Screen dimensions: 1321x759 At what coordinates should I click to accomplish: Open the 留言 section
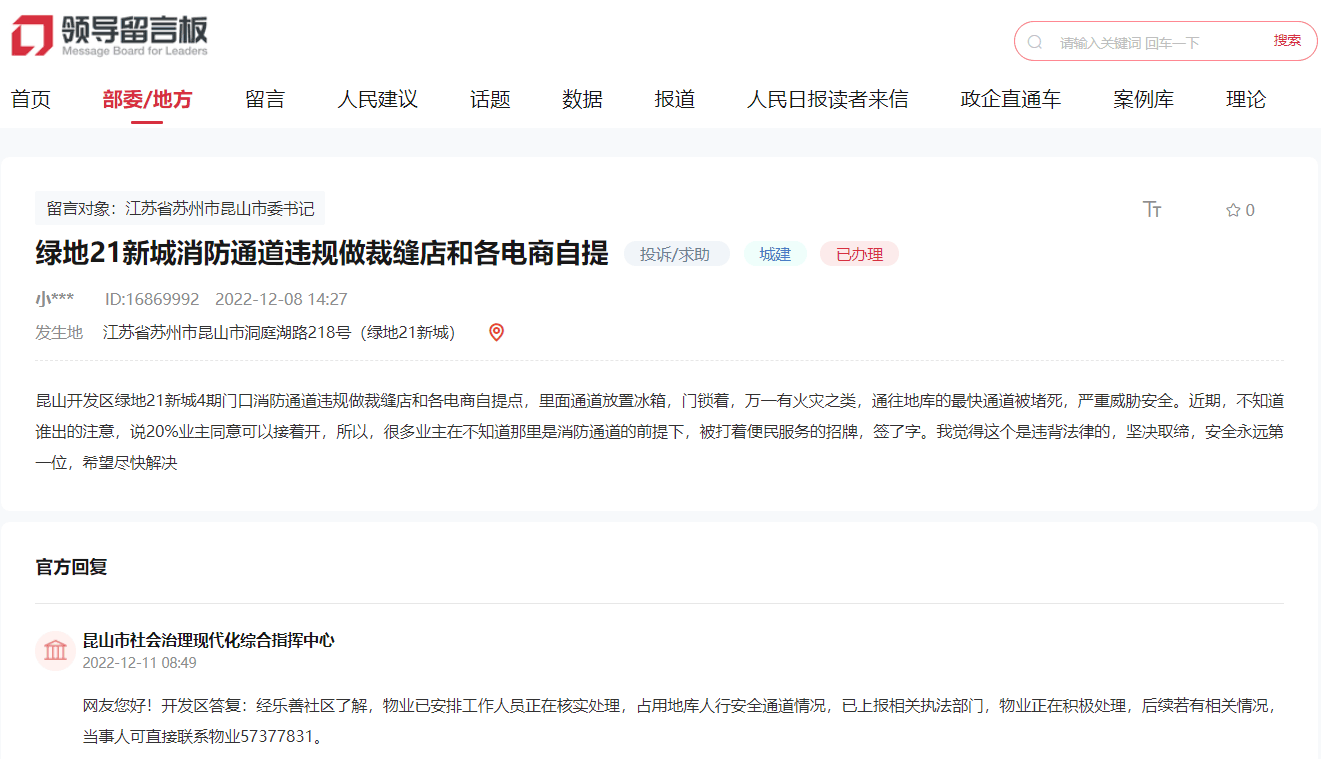264,99
